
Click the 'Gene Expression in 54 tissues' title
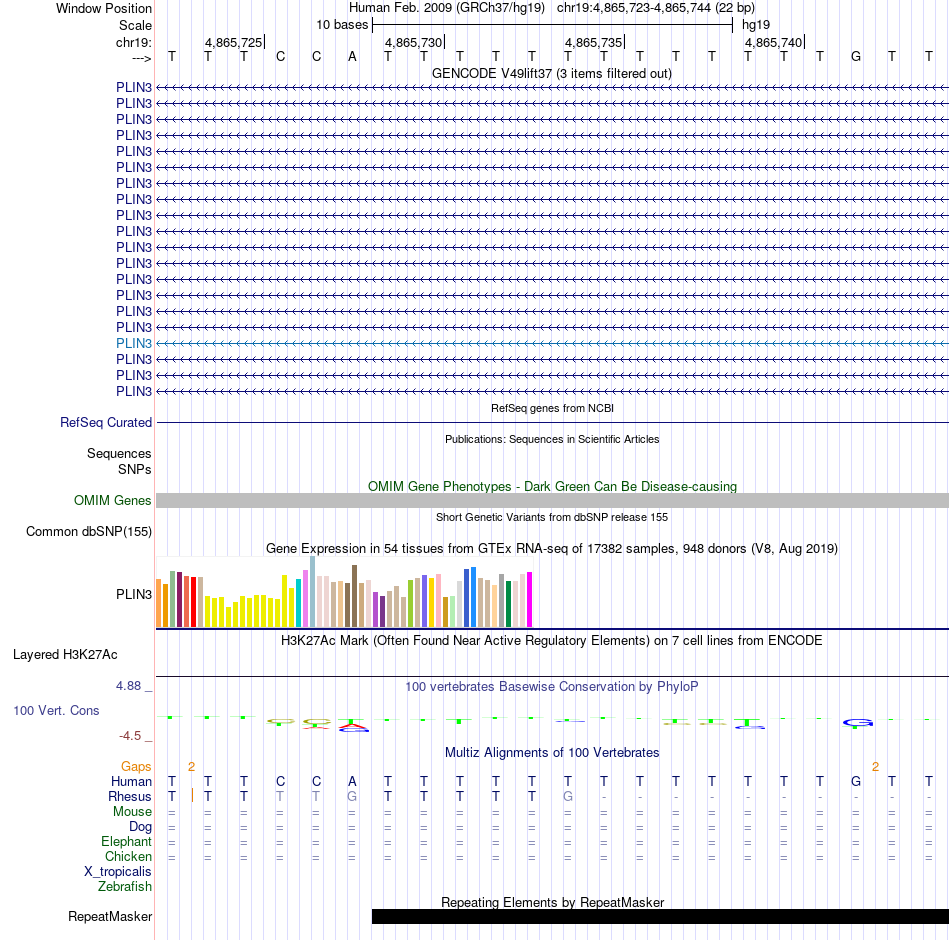551,548
